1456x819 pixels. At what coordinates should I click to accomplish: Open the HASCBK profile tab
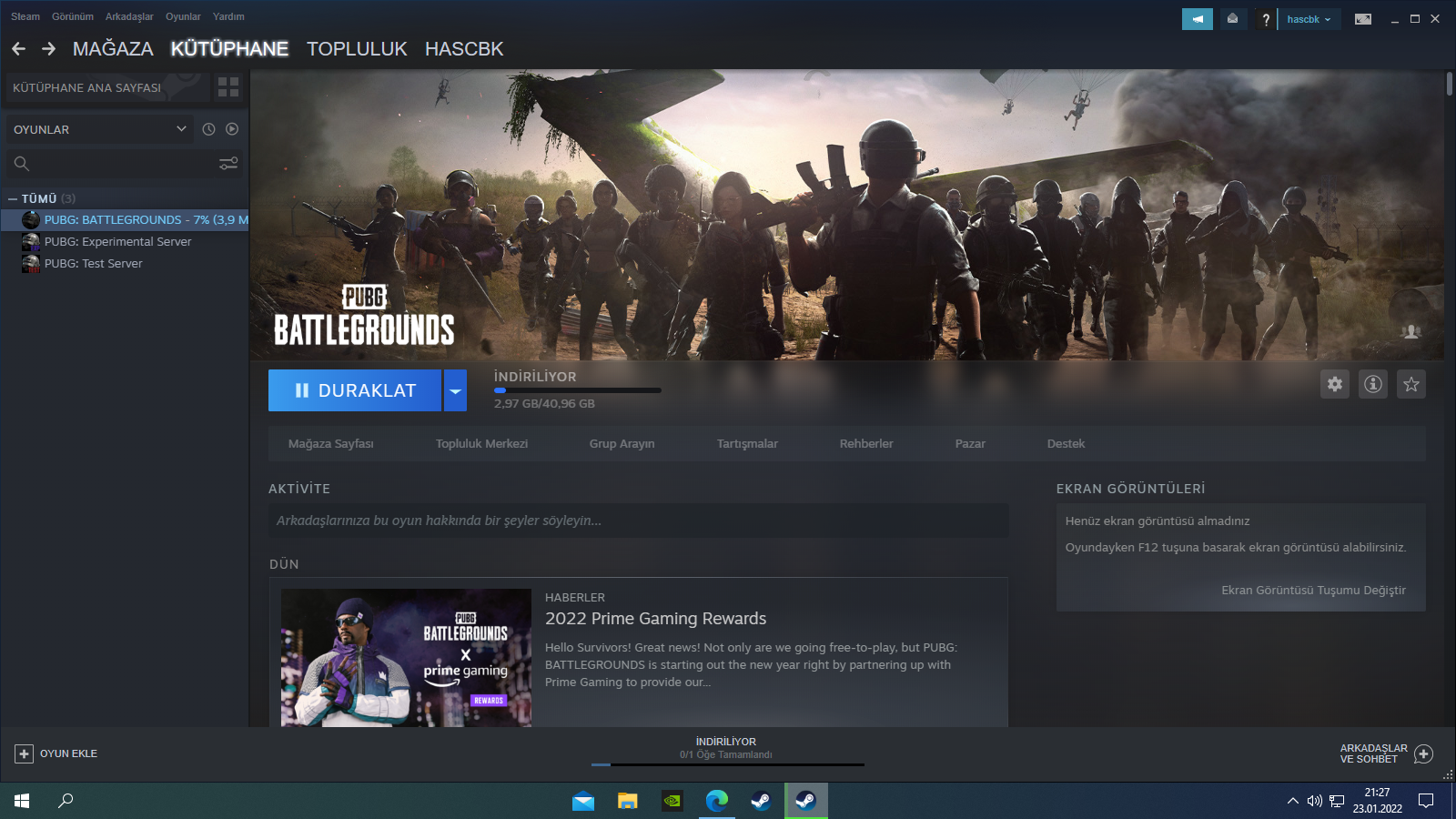pyautogui.click(x=464, y=49)
